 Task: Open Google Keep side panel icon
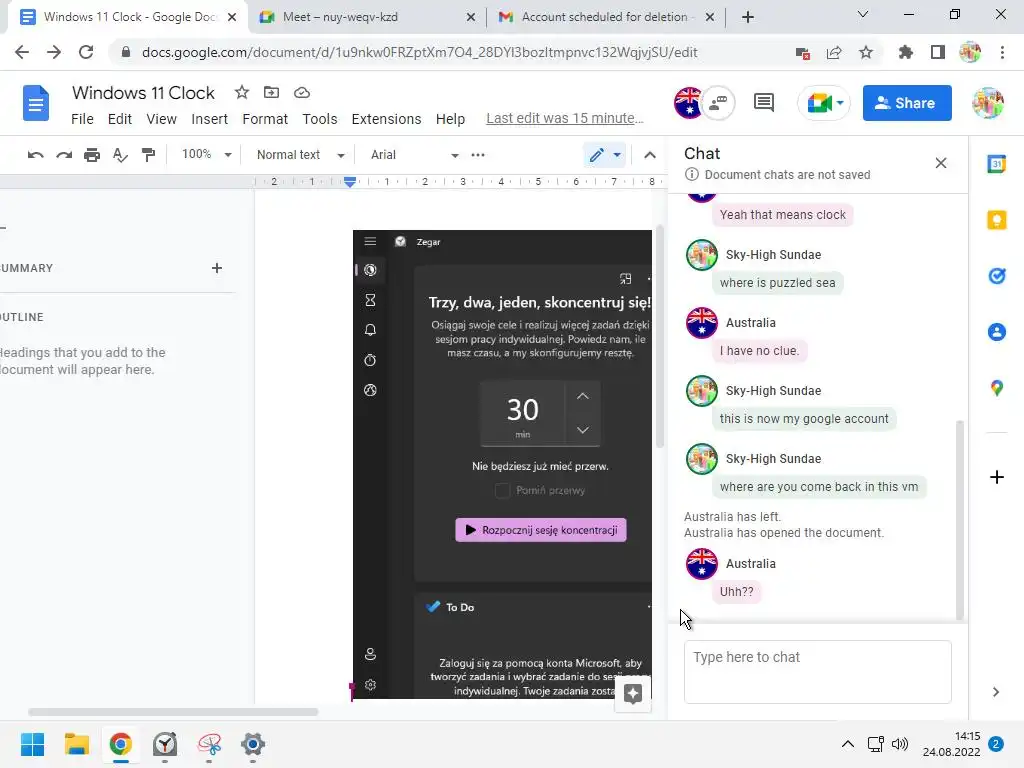coord(997,220)
